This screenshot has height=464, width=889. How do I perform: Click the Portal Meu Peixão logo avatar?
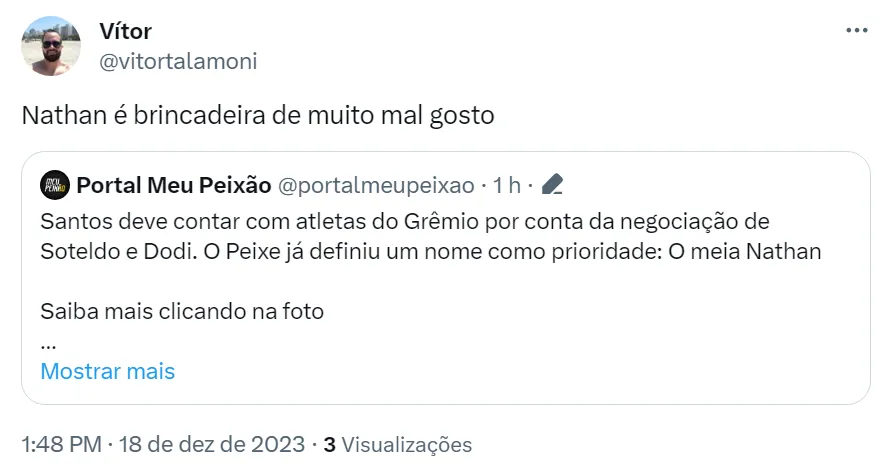coord(55,185)
